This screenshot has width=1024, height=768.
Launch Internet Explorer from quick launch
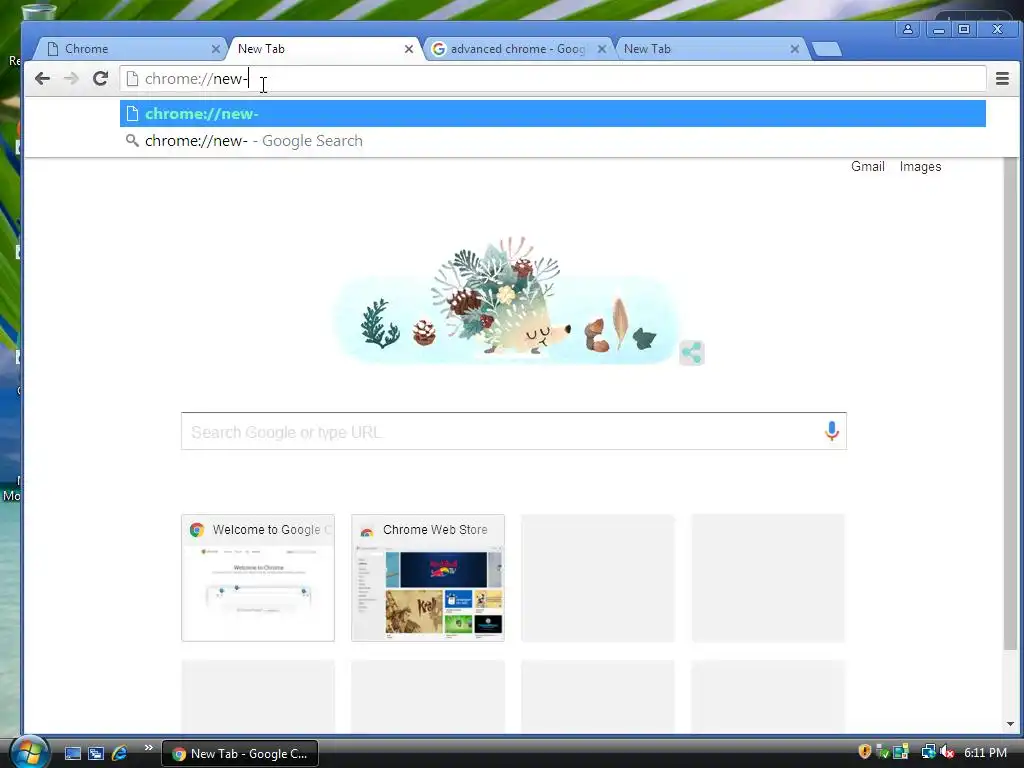tap(119, 754)
